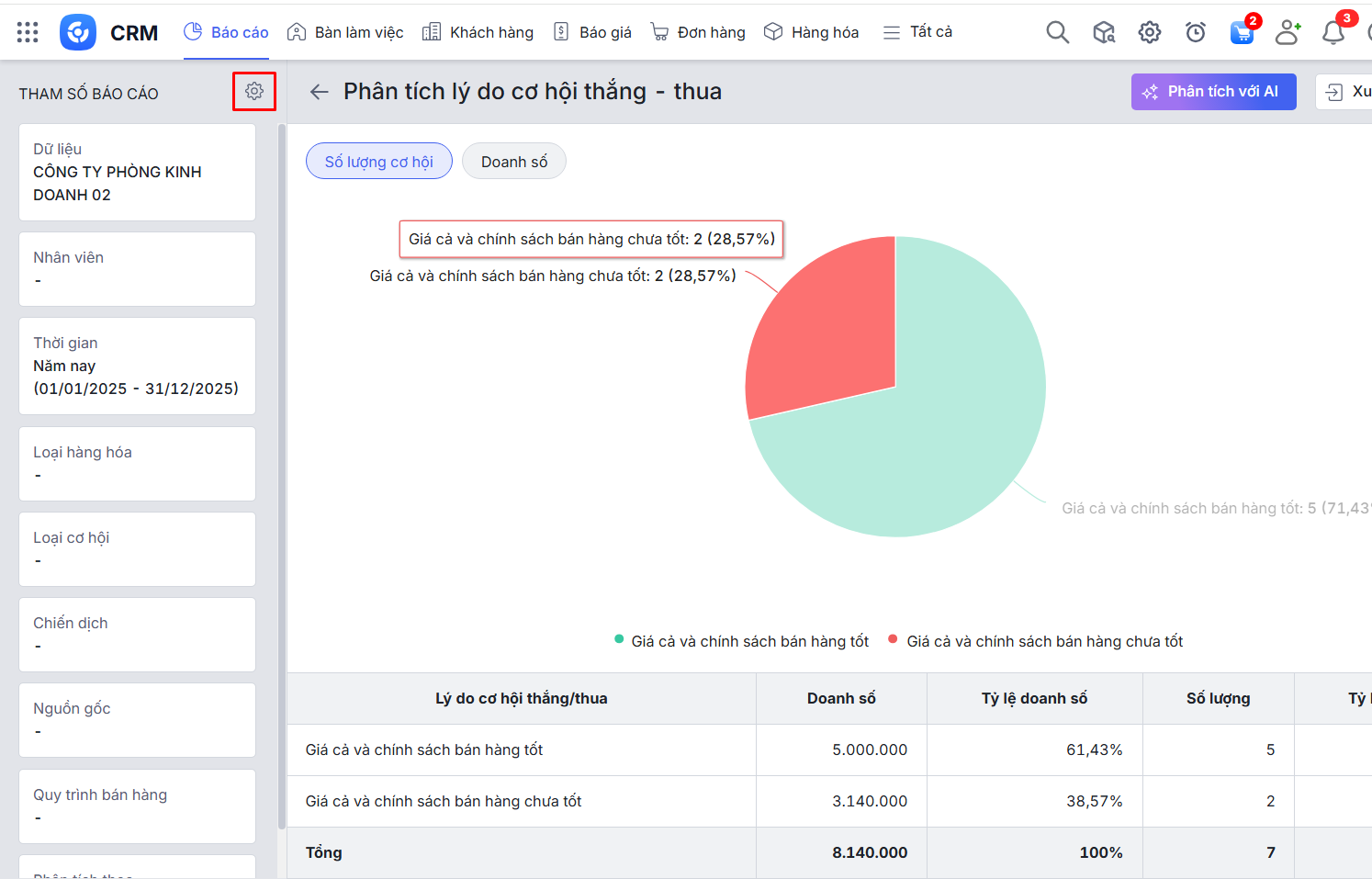Select the Số lượng cơ hội chart toggle
The image size is (1372, 879).
378,162
